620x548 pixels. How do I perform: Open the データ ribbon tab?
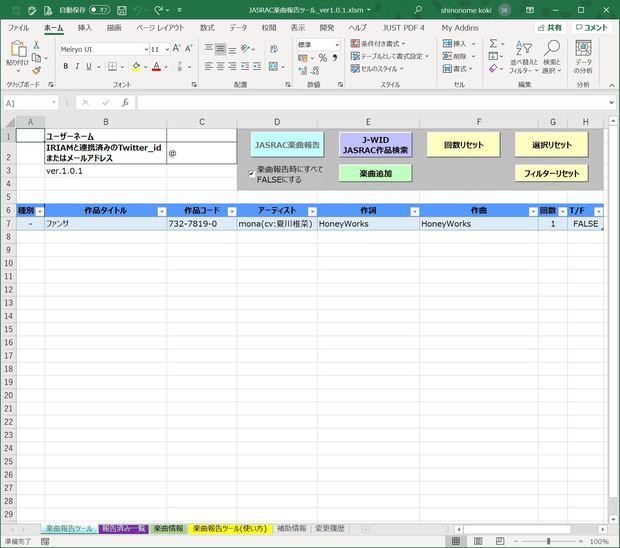[x=238, y=28]
